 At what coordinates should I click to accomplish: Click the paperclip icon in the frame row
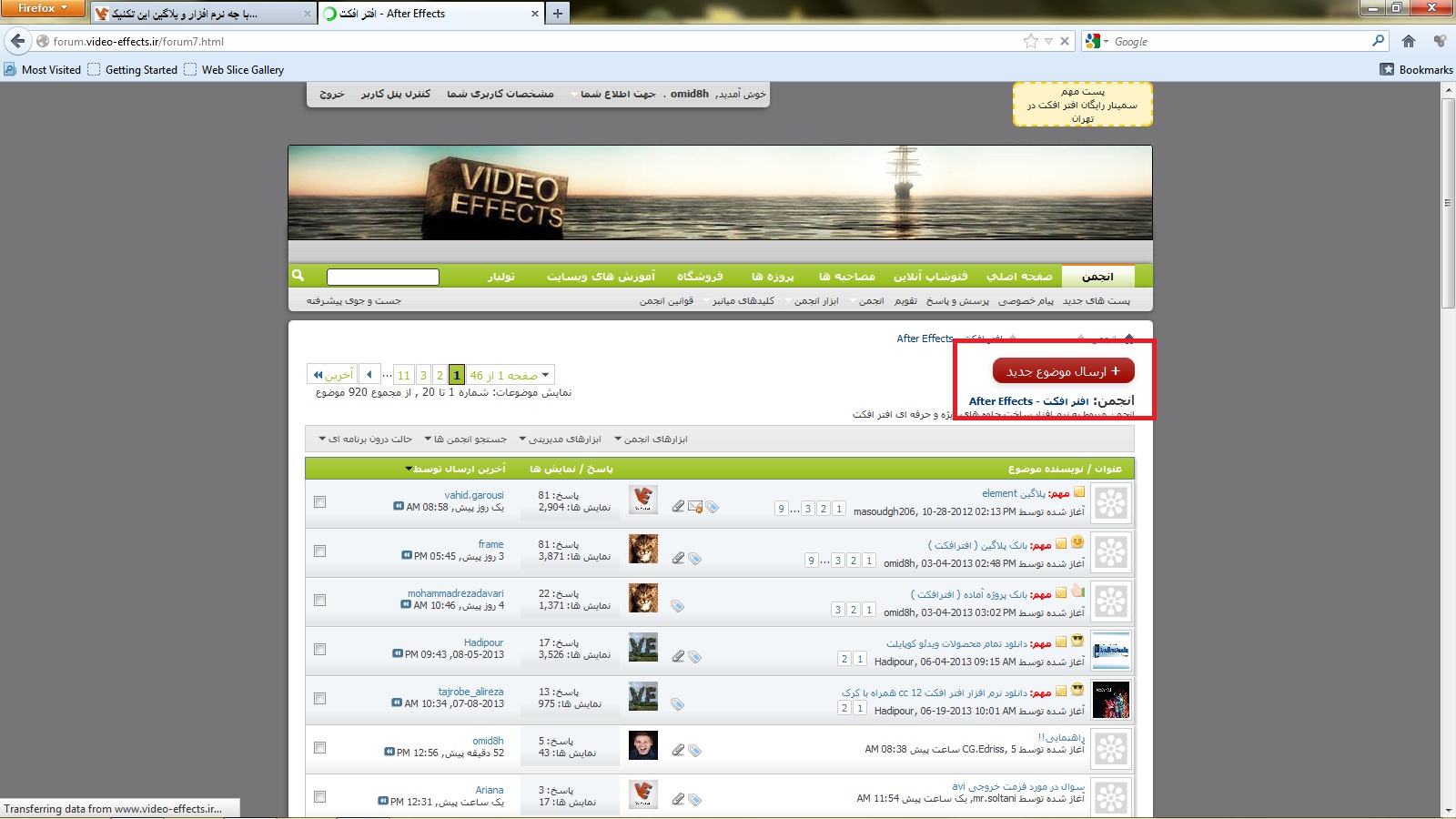click(678, 558)
